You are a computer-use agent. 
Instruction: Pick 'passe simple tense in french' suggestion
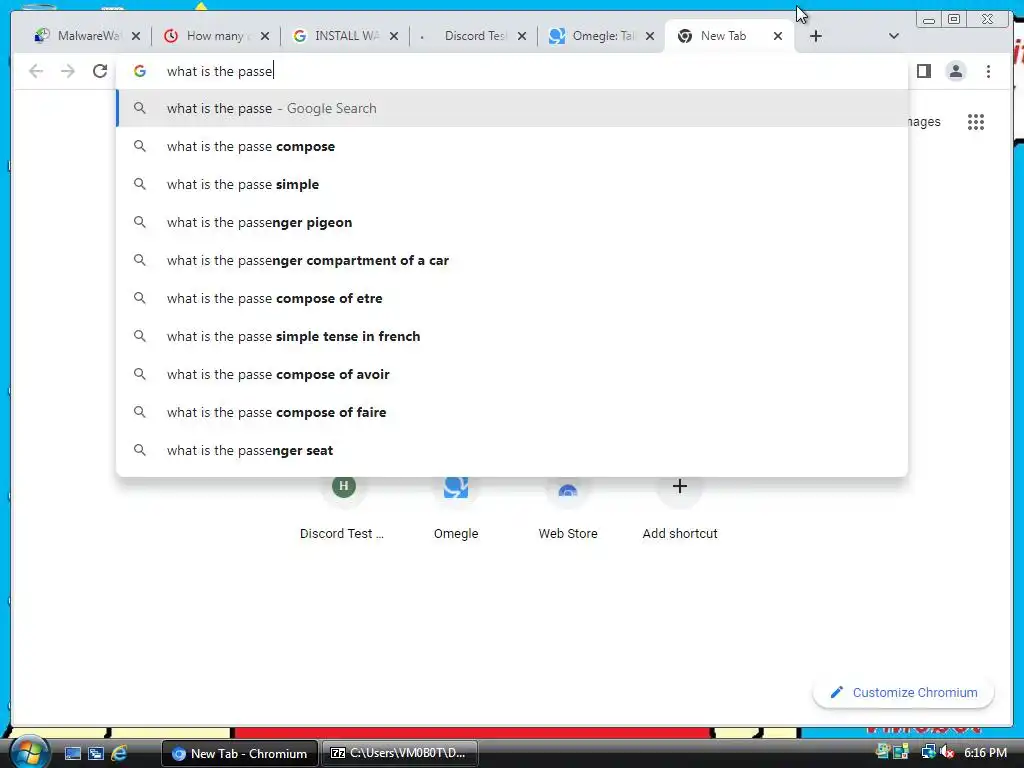click(x=512, y=336)
